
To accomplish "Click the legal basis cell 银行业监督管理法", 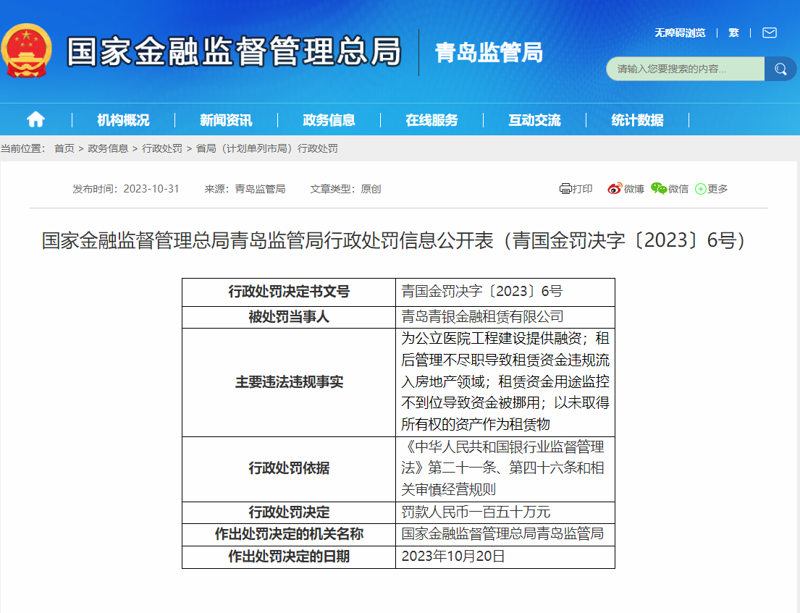I will pos(503,468).
